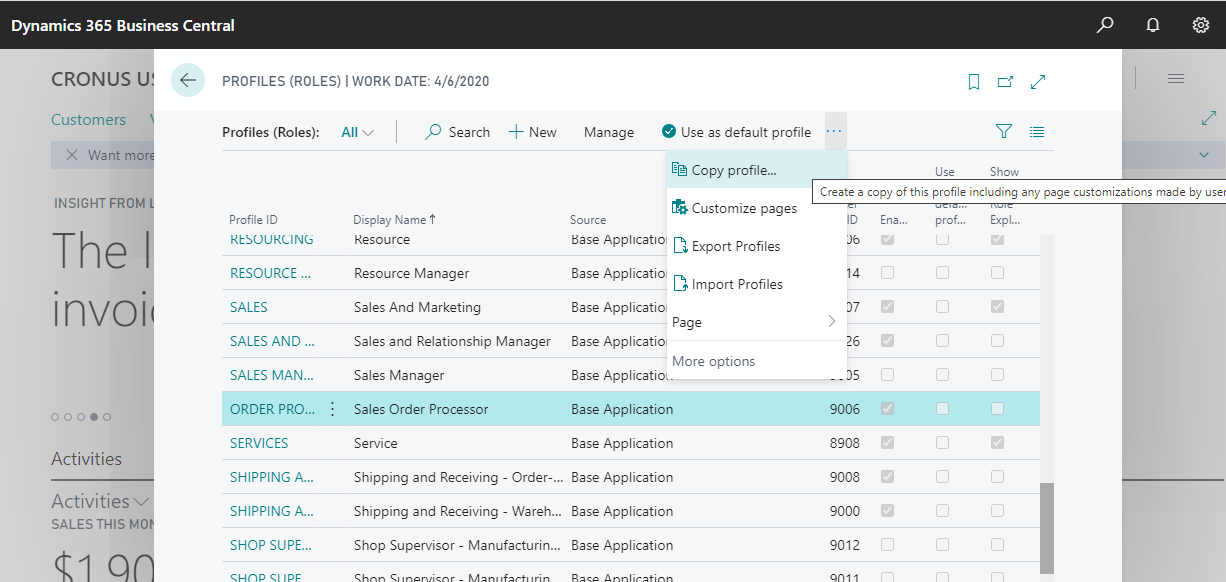This screenshot has height=582, width=1226.
Task: Bookmark the Profiles (Roles) page
Action: tap(974, 82)
